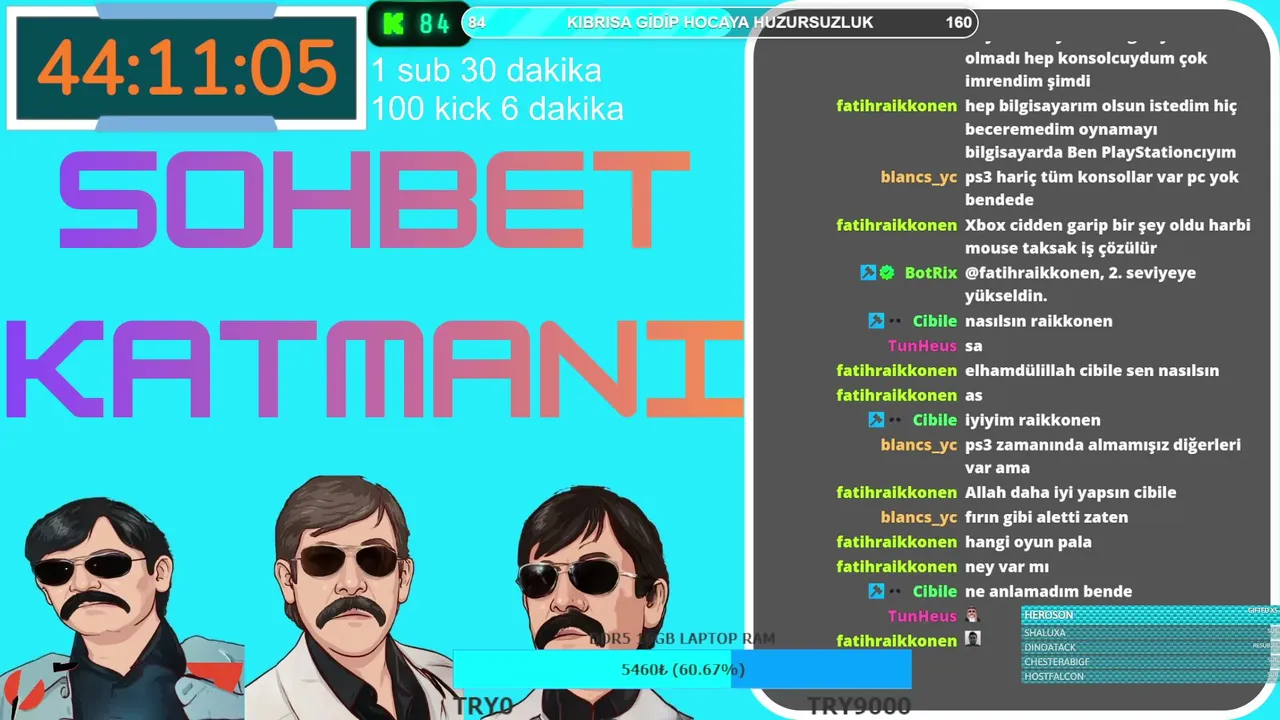
Task: Open the TunHeus username beside the 'sa' message
Action: (922, 346)
